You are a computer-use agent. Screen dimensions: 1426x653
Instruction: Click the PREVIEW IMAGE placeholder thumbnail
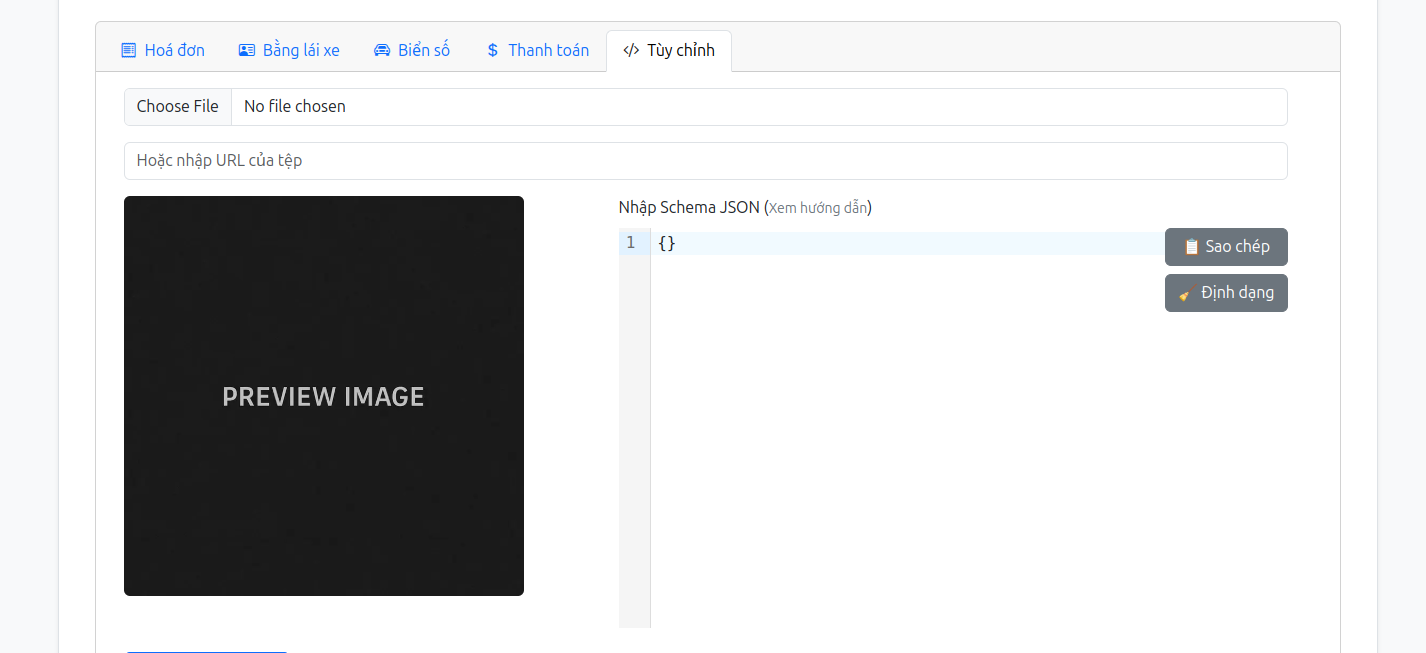point(324,396)
